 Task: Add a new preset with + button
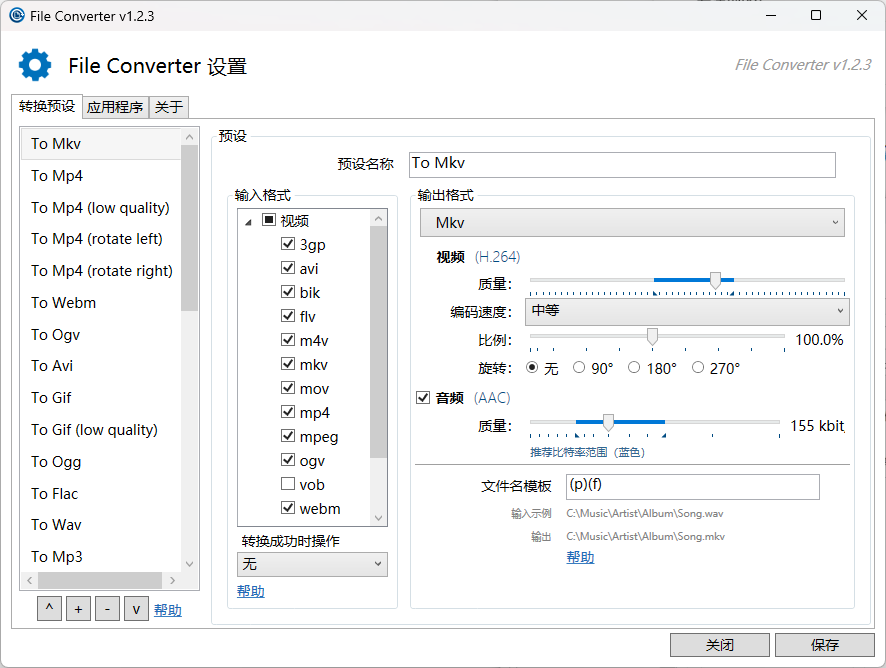click(x=79, y=609)
